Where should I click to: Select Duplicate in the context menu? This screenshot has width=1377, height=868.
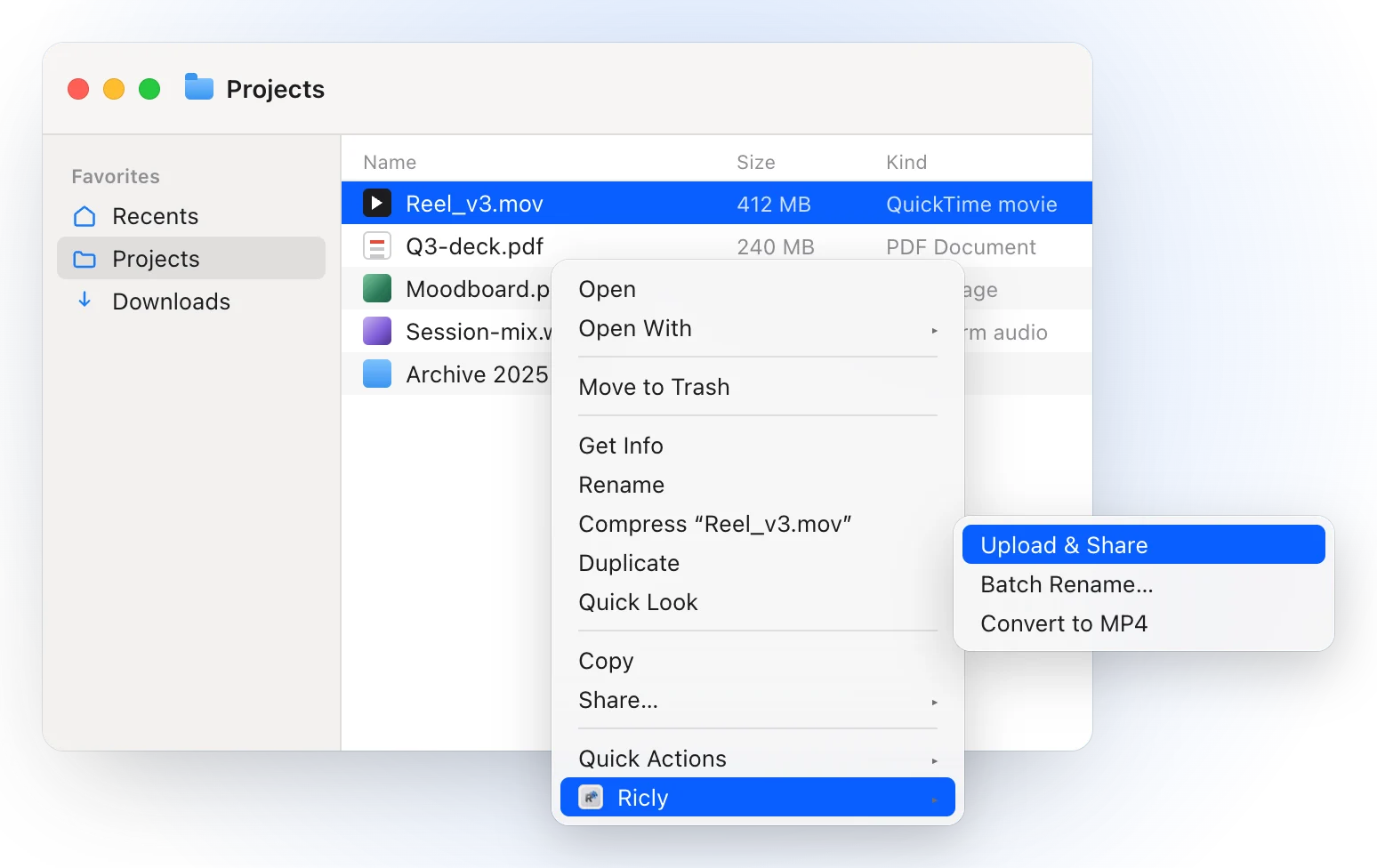(758, 563)
